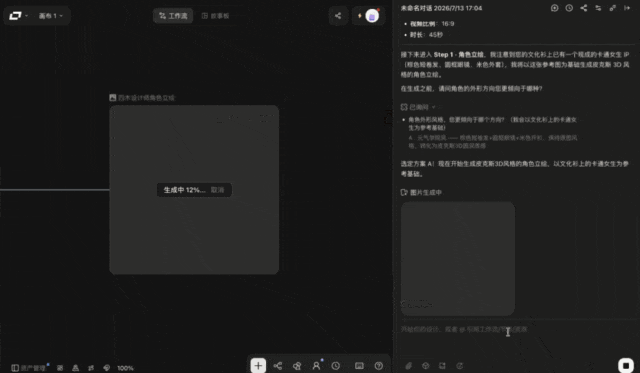This screenshot has width=640, height=373.
Task: Click the palette icon in bottom-left bar
Action: [x=107, y=368]
